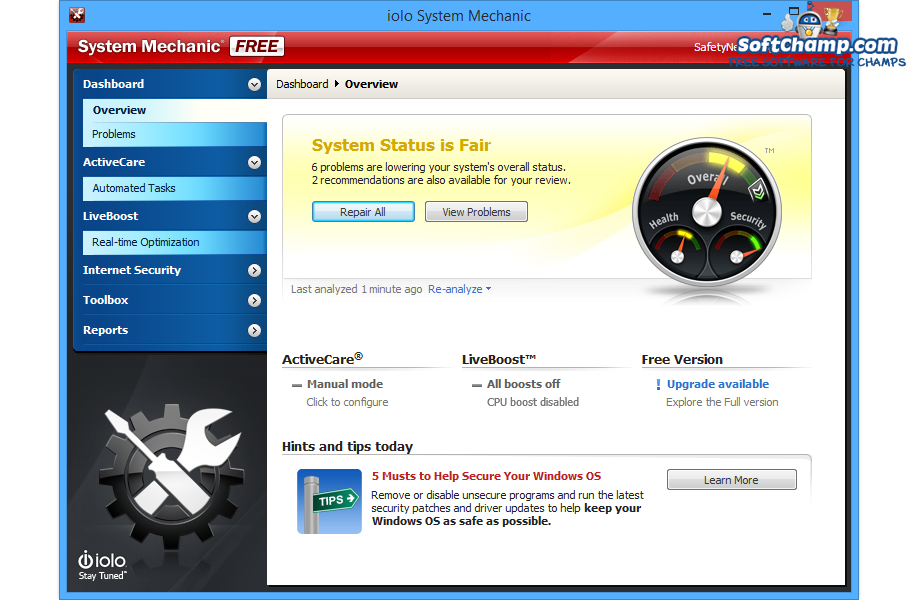Expand the Internet Security section arrow
The image size is (920, 600).
click(x=254, y=270)
